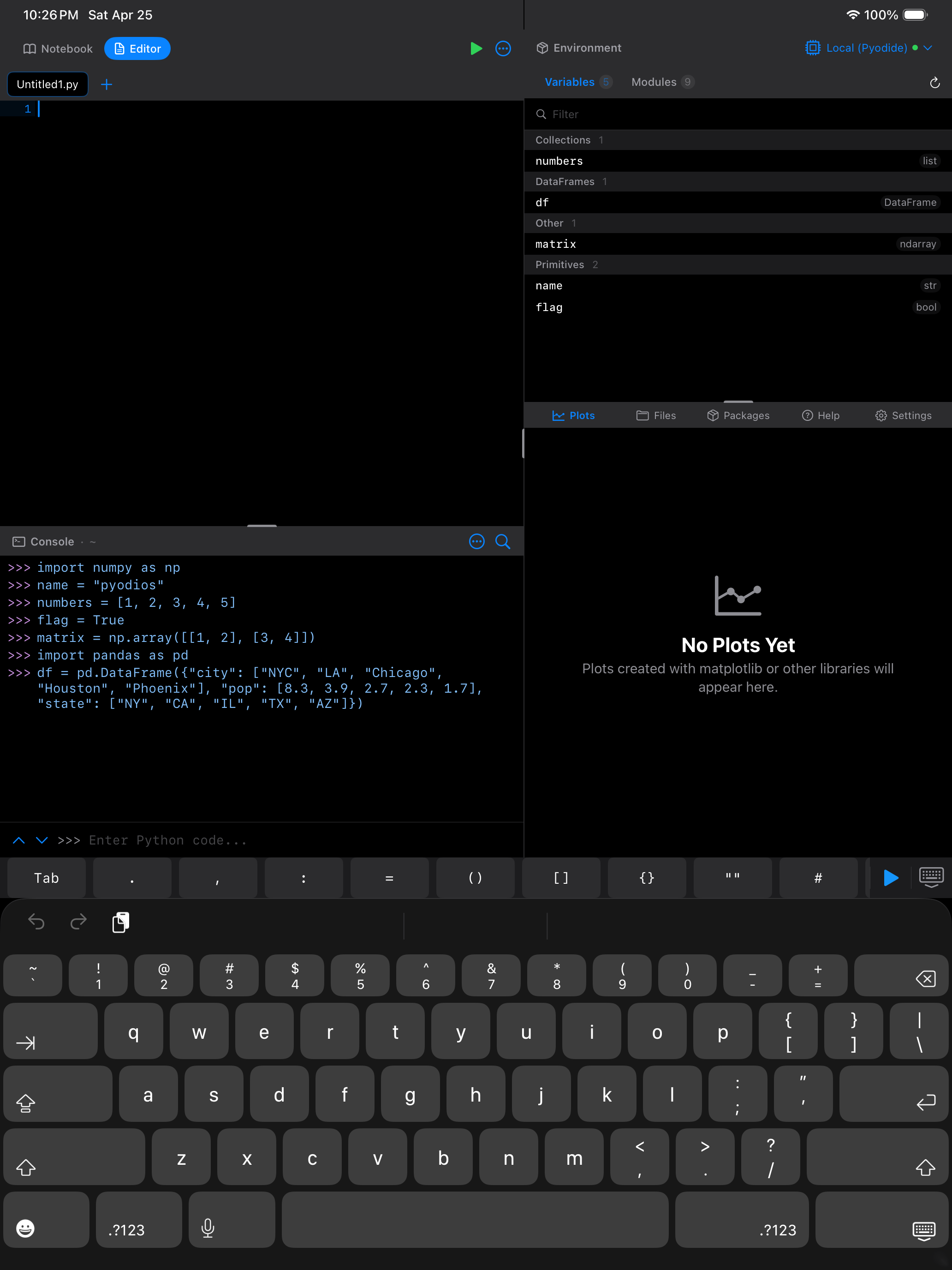The height and width of the screenshot is (1270, 952).
Task: Tap the keyboard space bar
Action: click(x=475, y=1220)
